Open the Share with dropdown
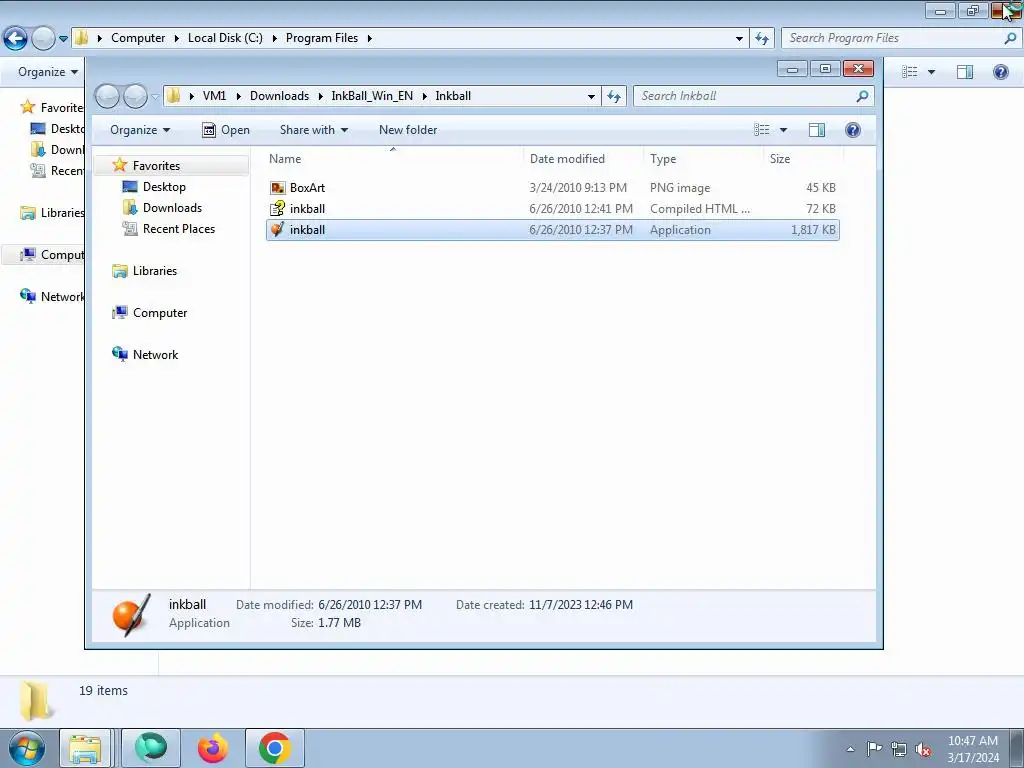The width and height of the screenshot is (1024, 768). pos(313,130)
